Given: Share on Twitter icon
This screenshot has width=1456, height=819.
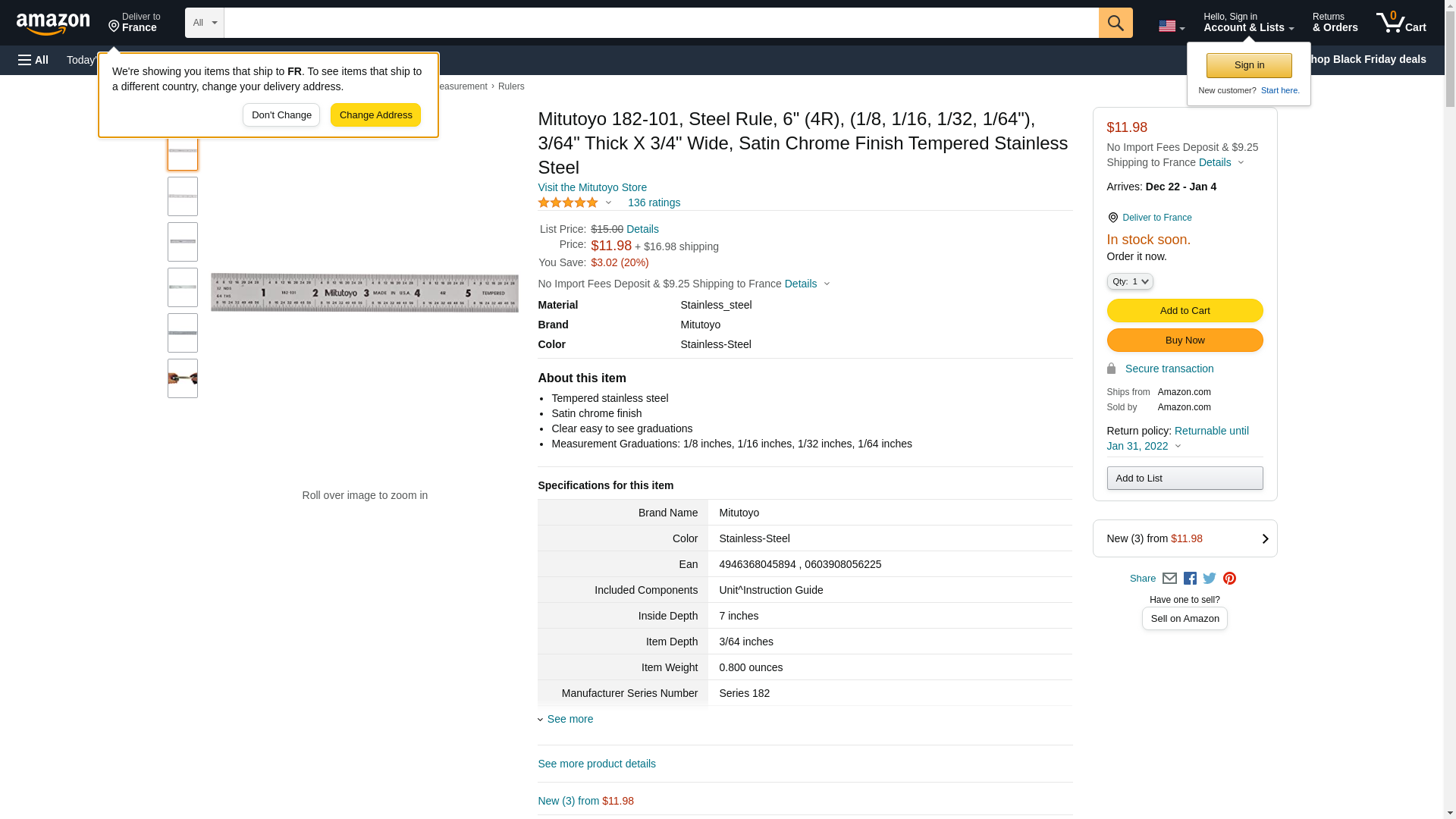Looking at the screenshot, I should [x=1210, y=579].
